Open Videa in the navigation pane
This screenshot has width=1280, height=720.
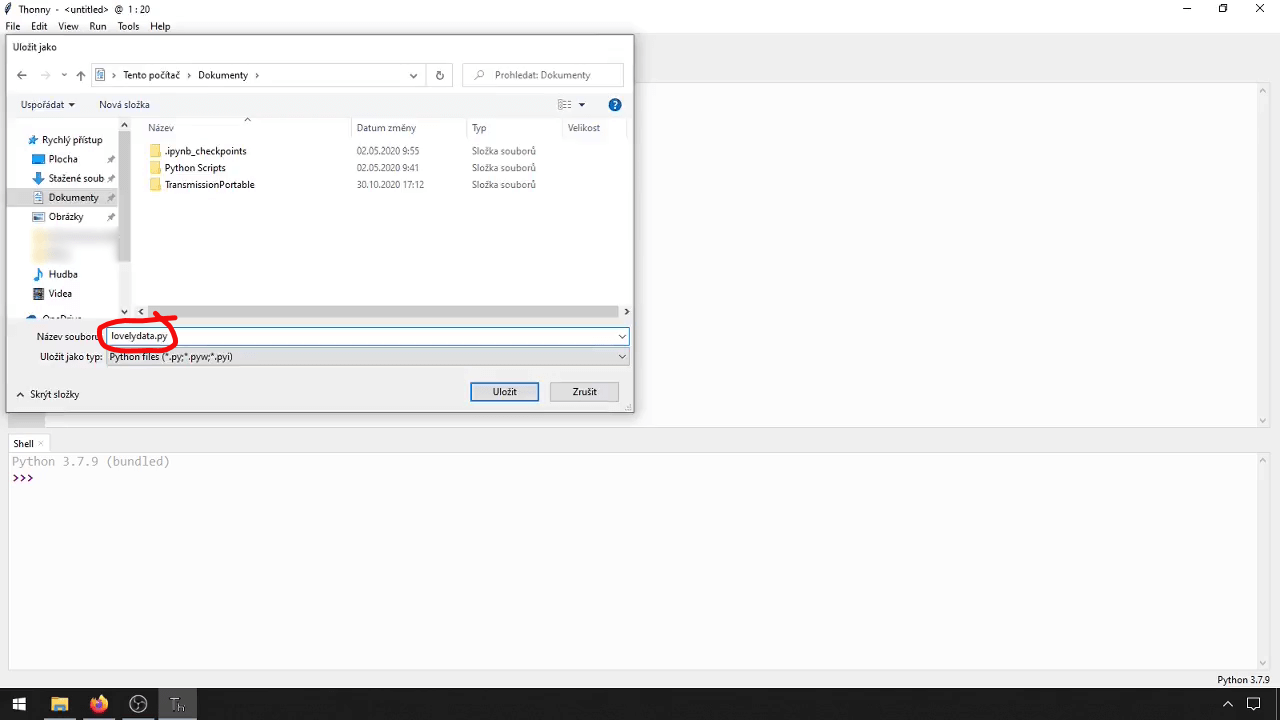[x=60, y=294]
